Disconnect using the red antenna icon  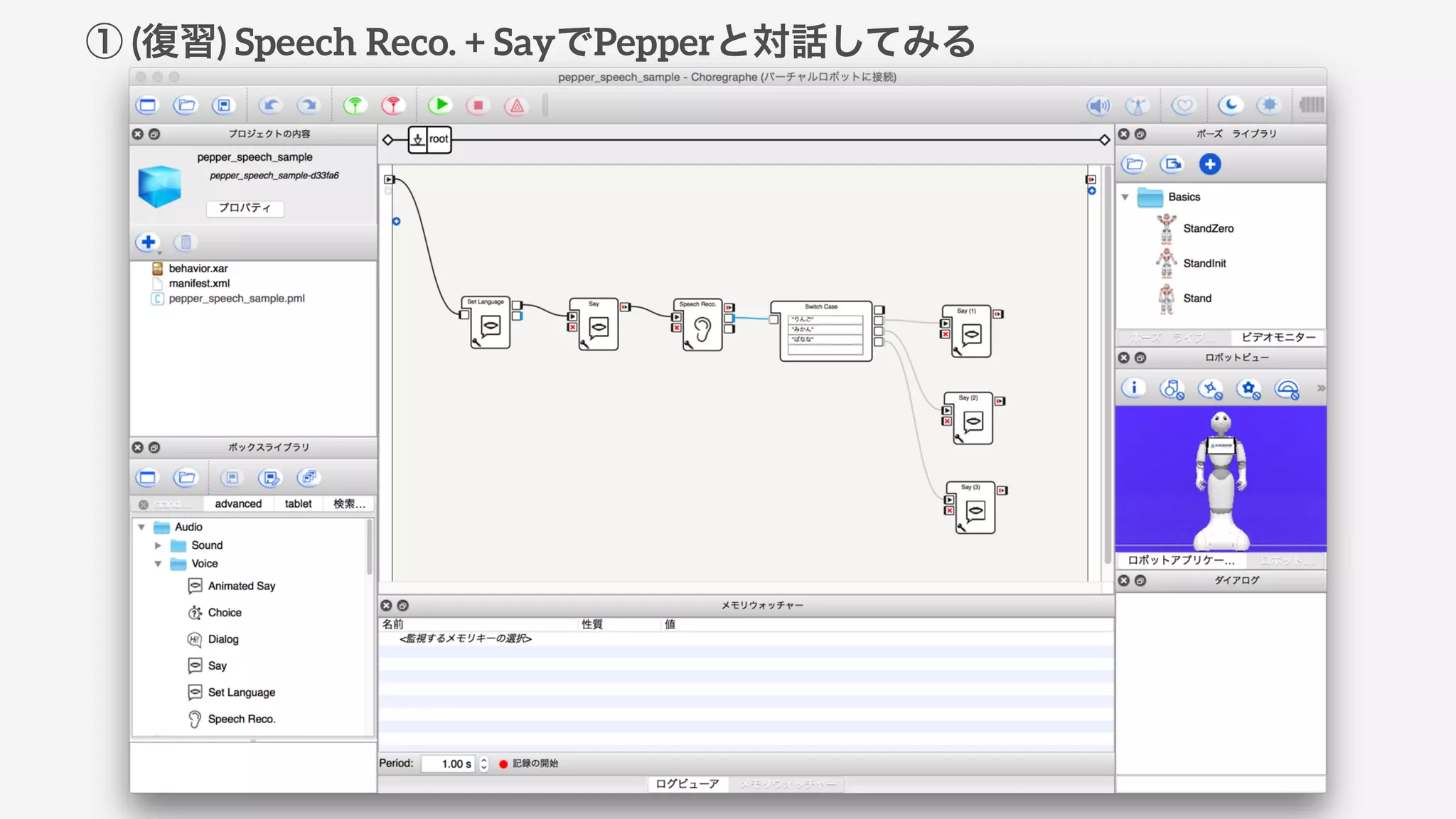pos(392,106)
